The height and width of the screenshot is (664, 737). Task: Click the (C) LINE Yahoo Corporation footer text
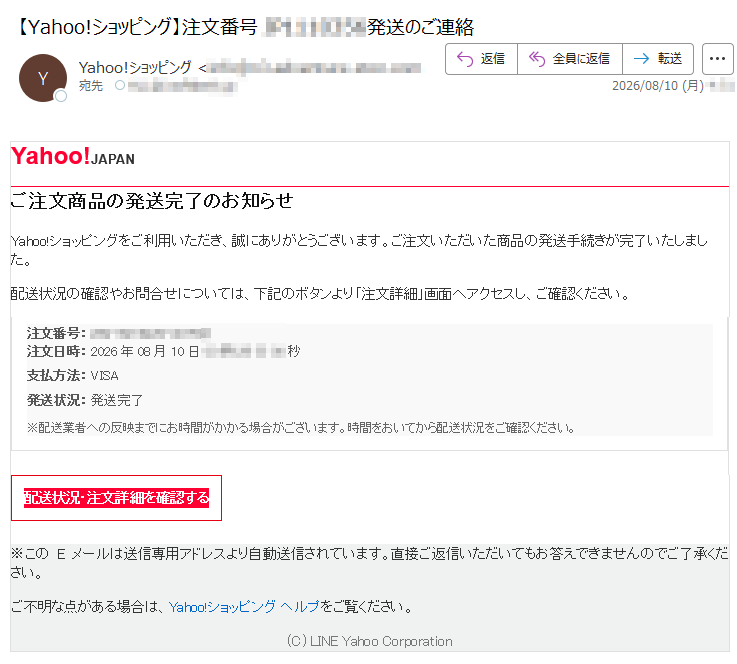(369, 641)
